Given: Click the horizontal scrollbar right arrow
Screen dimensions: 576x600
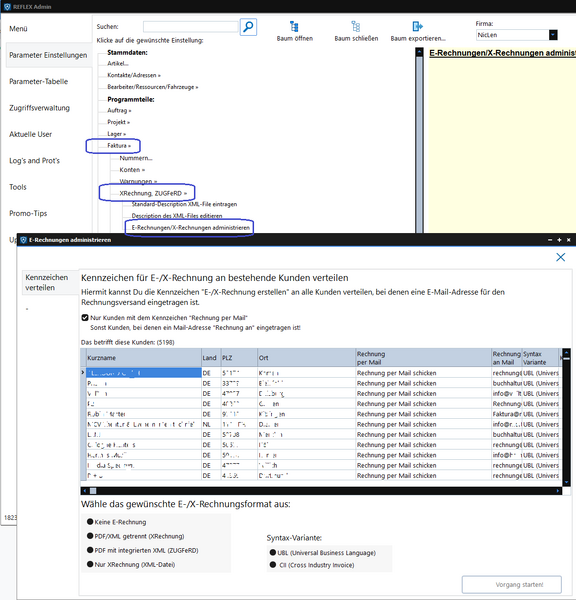Looking at the screenshot, I should (x=558, y=491).
